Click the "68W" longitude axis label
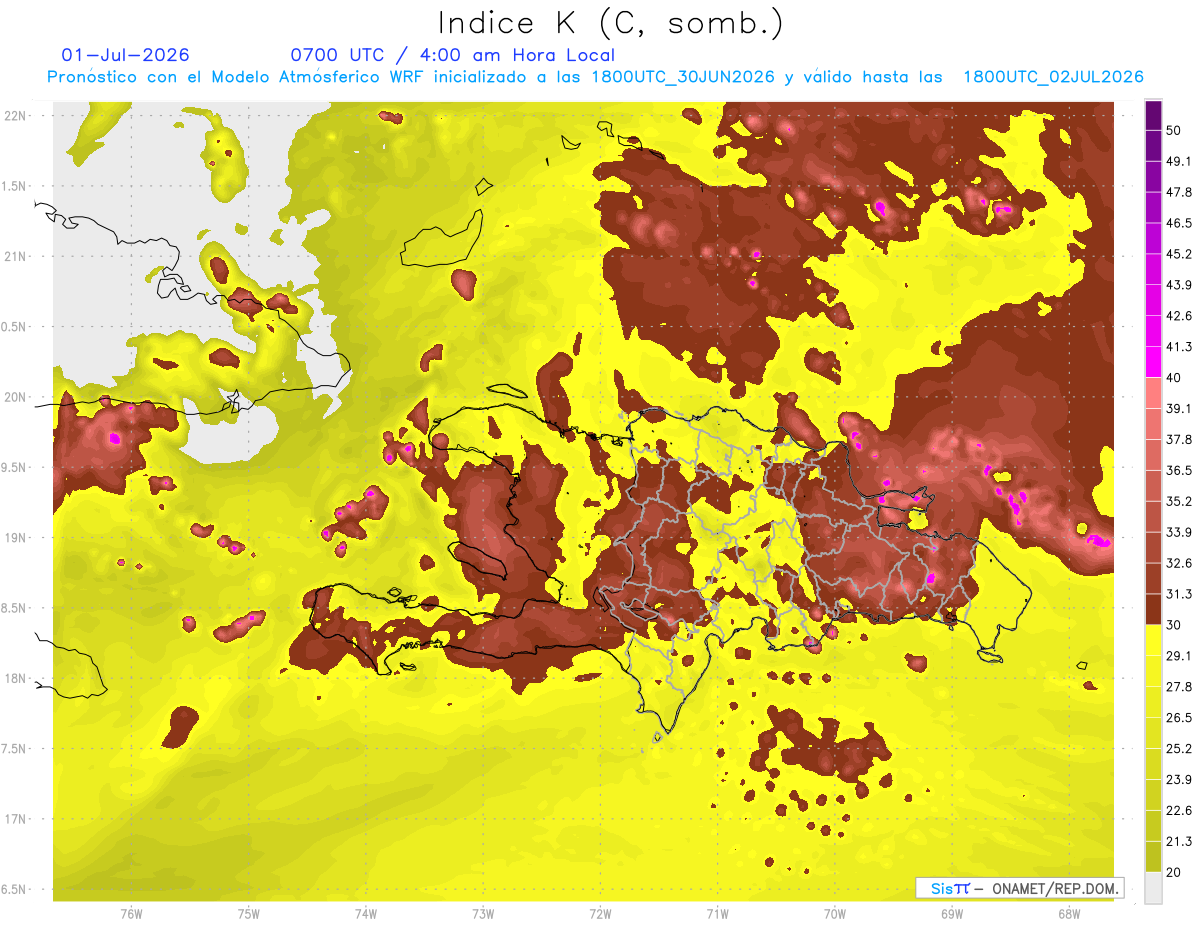The height and width of the screenshot is (927, 1200). 1069,914
